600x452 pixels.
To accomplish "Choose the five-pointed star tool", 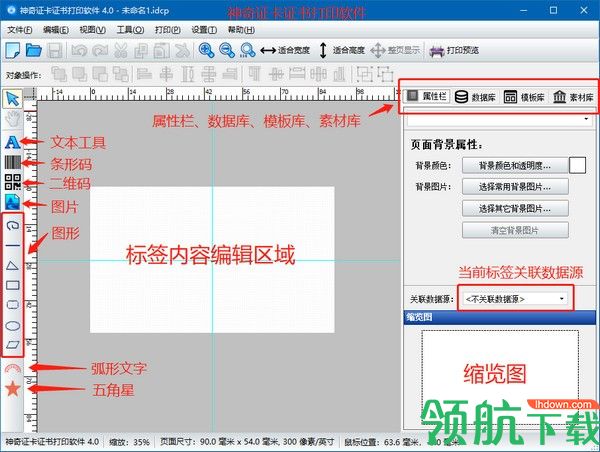I will click(x=13, y=388).
